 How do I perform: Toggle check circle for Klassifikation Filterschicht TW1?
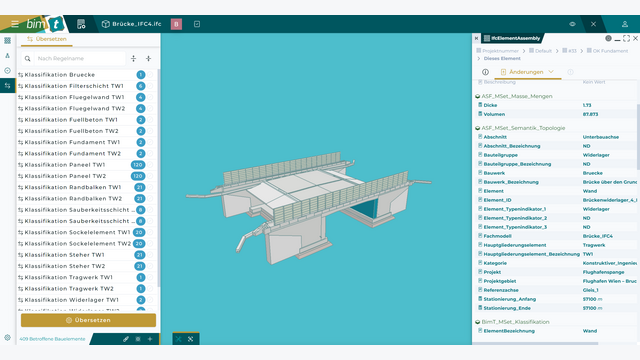coord(150,86)
